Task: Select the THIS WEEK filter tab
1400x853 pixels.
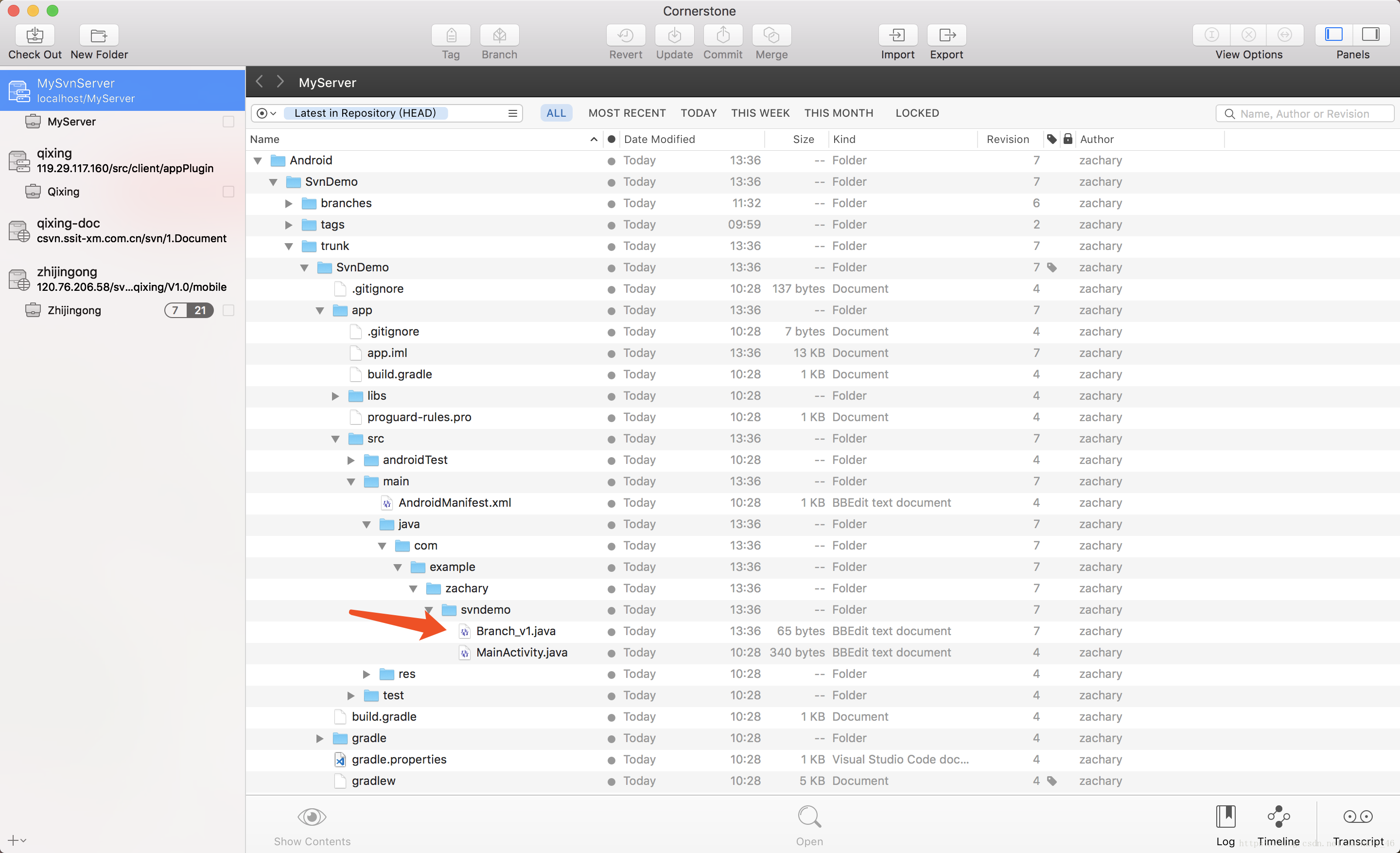Action: tap(760, 113)
